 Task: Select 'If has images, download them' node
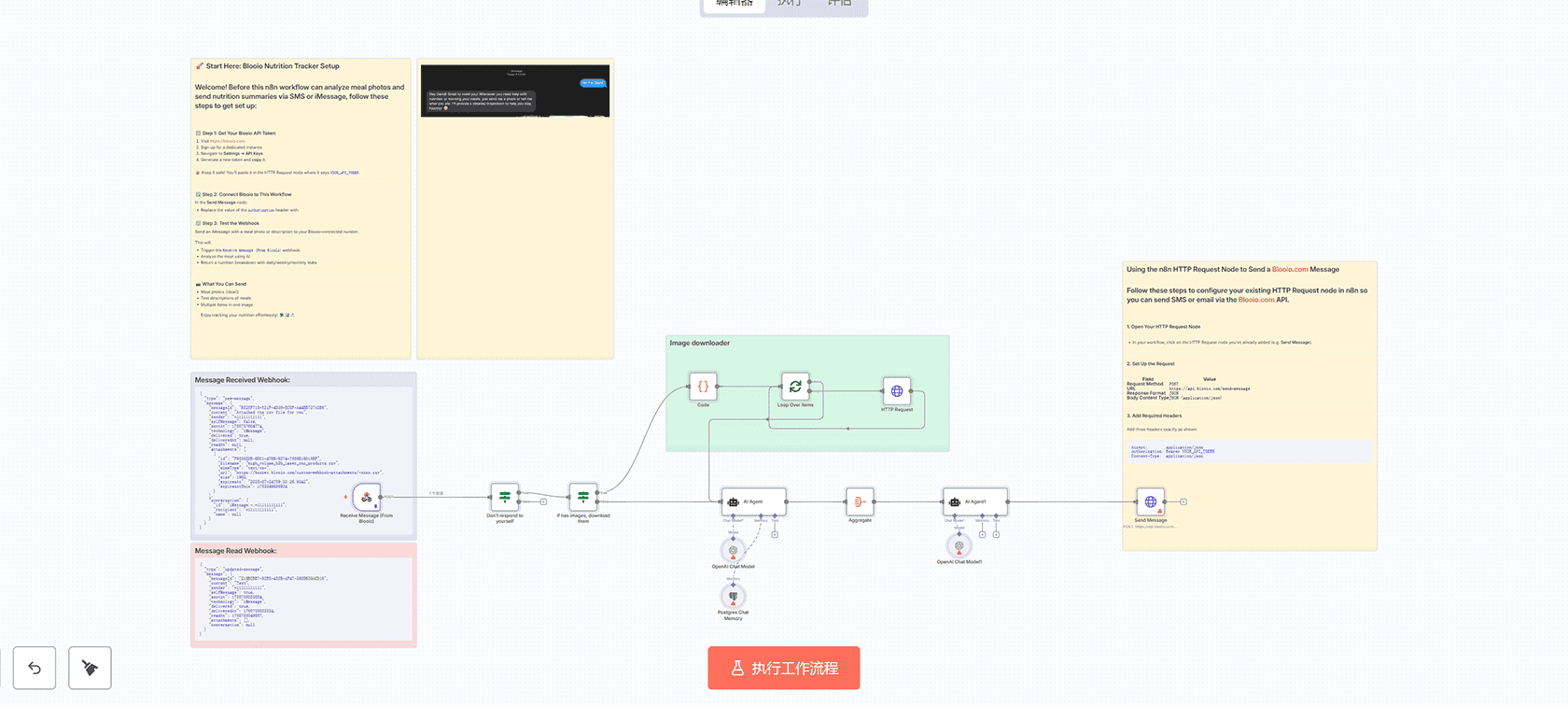click(x=583, y=497)
